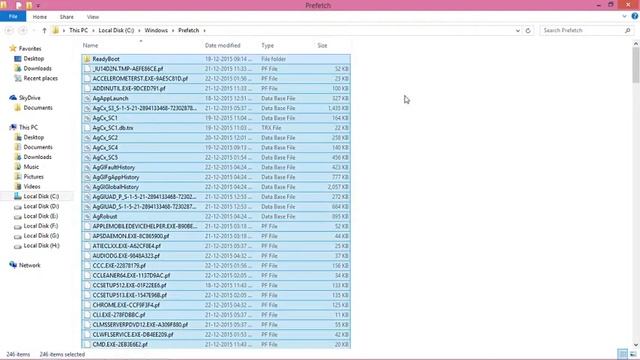Select the ADDINUTIL.EXE prefetch file

click(216, 89)
